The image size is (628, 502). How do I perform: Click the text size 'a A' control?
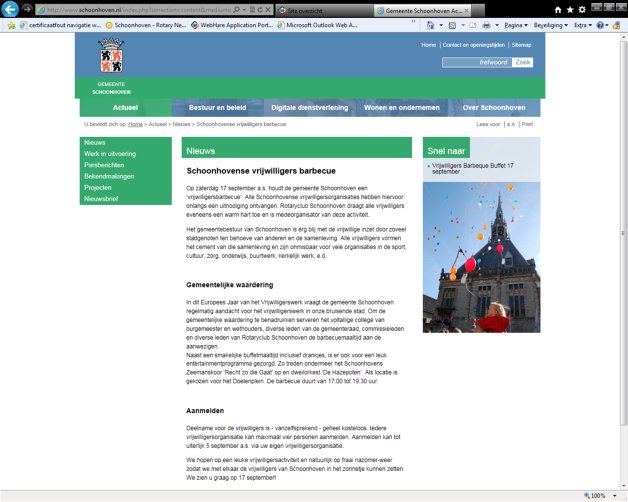pos(511,124)
